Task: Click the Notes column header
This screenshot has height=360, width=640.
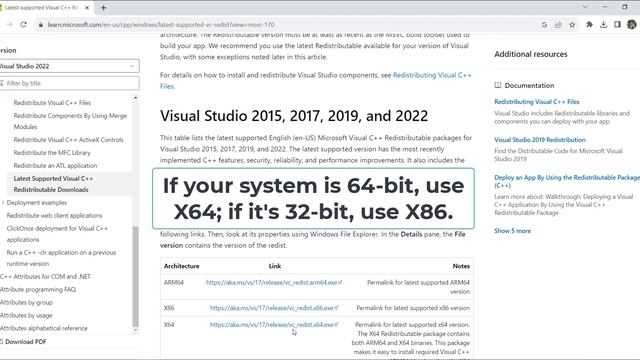Action: [x=461, y=266]
